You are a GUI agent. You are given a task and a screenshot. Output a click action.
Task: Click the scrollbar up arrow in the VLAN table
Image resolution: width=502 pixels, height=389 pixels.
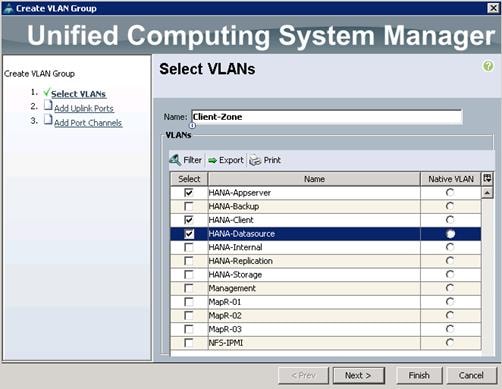(487, 193)
